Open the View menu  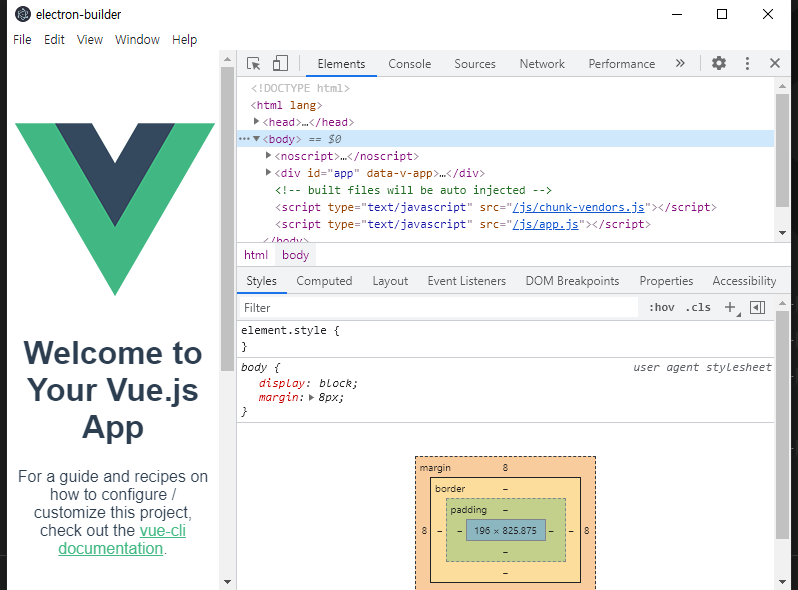(x=90, y=40)
